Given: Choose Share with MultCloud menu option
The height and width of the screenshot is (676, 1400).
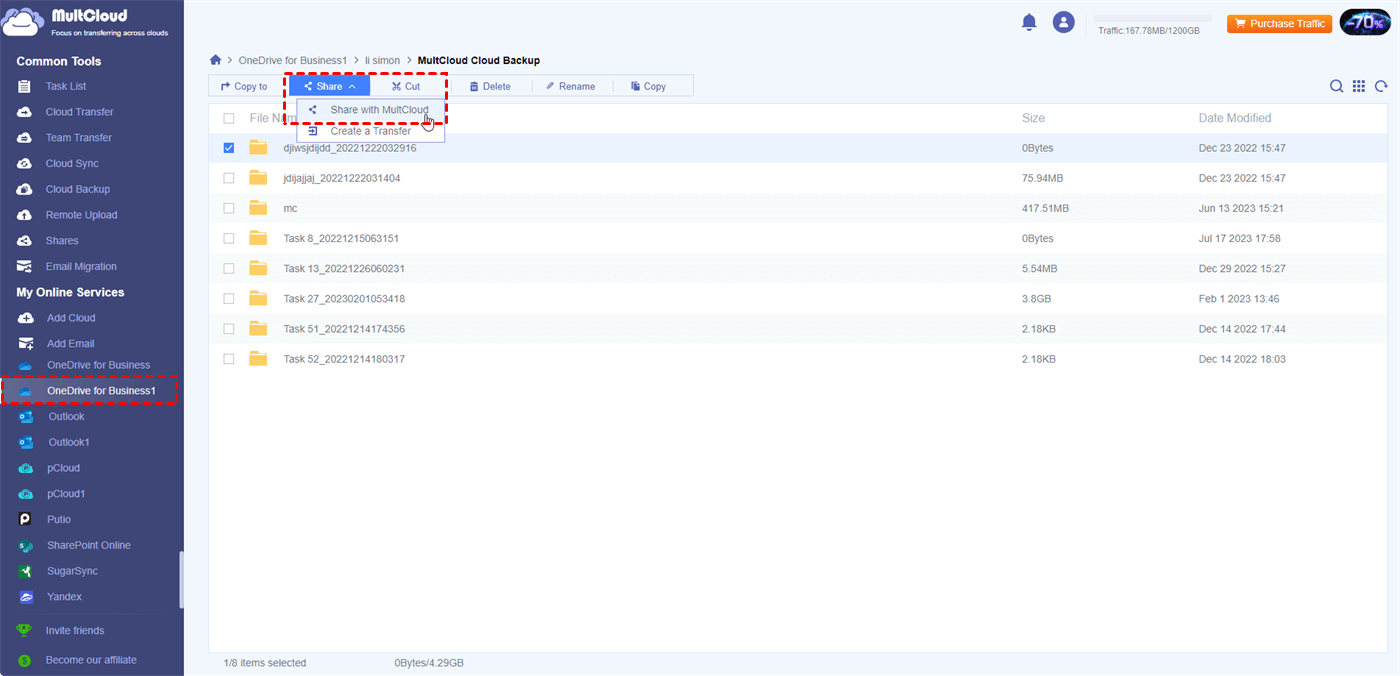Looking at the screenshot, I should point(371,110).
